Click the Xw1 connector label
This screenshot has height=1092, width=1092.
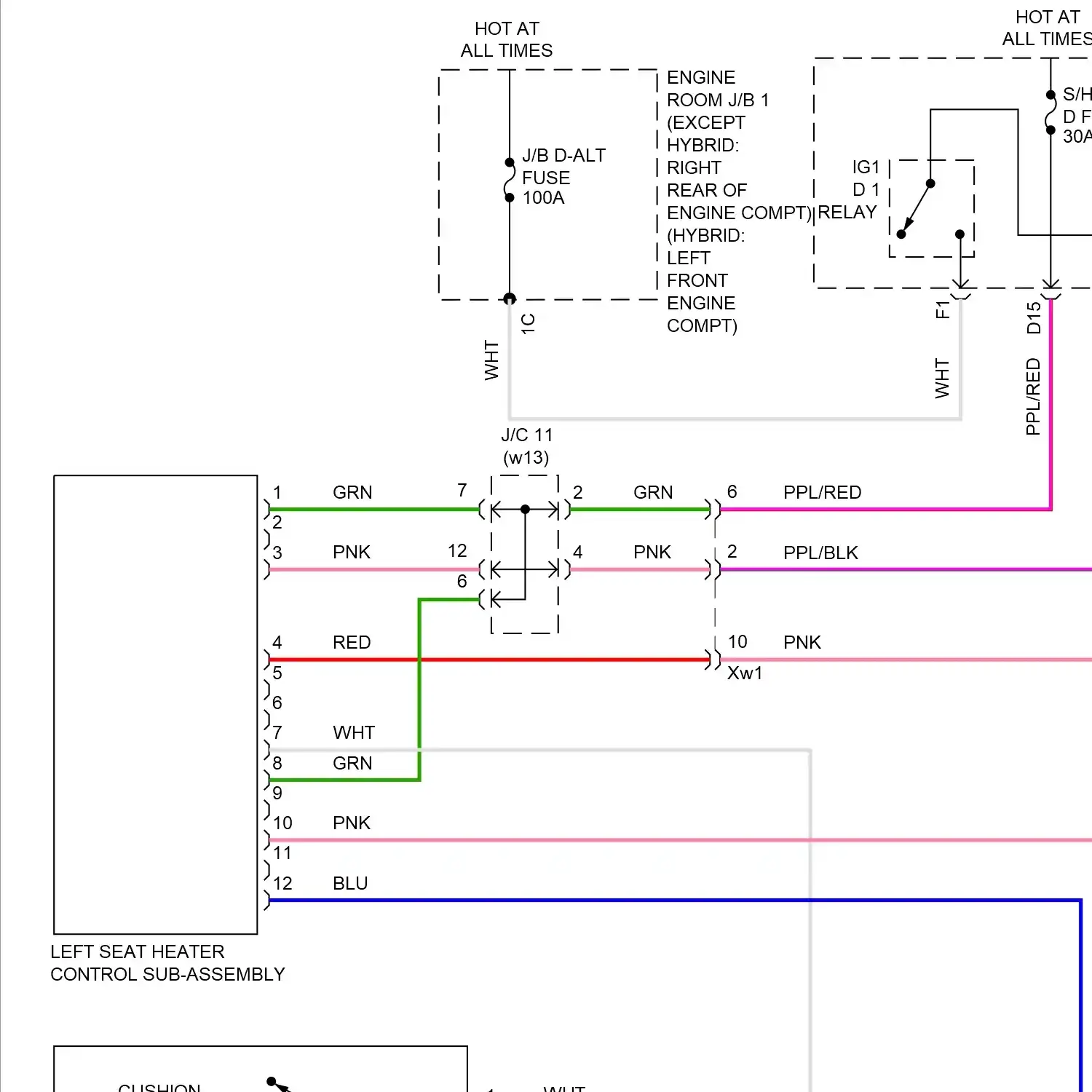(745, 673)
